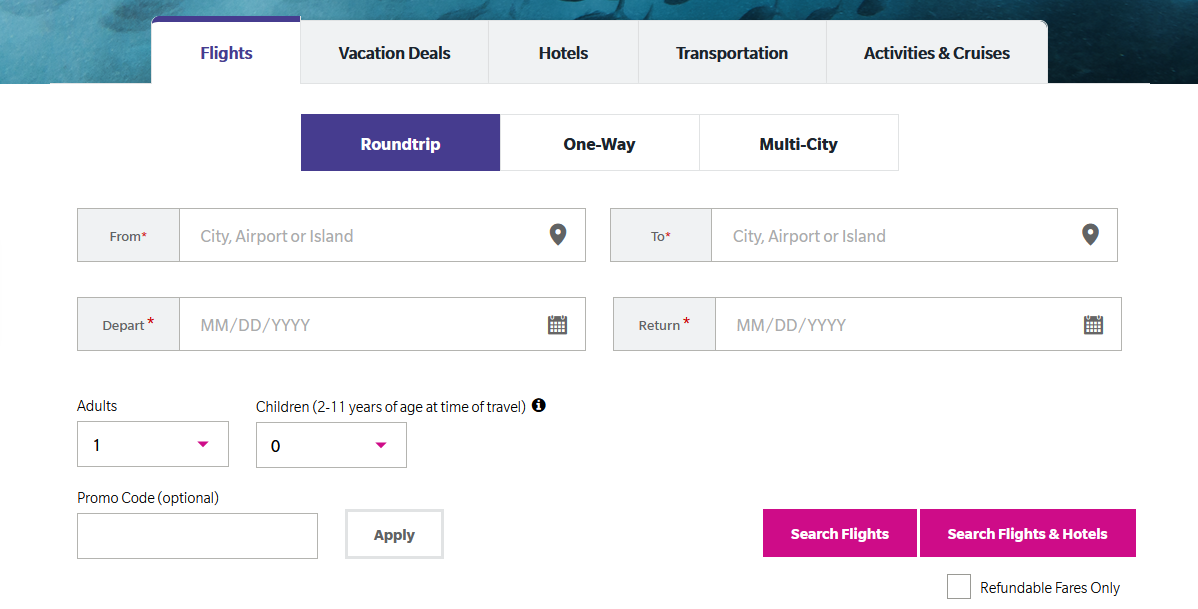
Task: Expand the Adults count dropdown
Action: click(153, 444)
